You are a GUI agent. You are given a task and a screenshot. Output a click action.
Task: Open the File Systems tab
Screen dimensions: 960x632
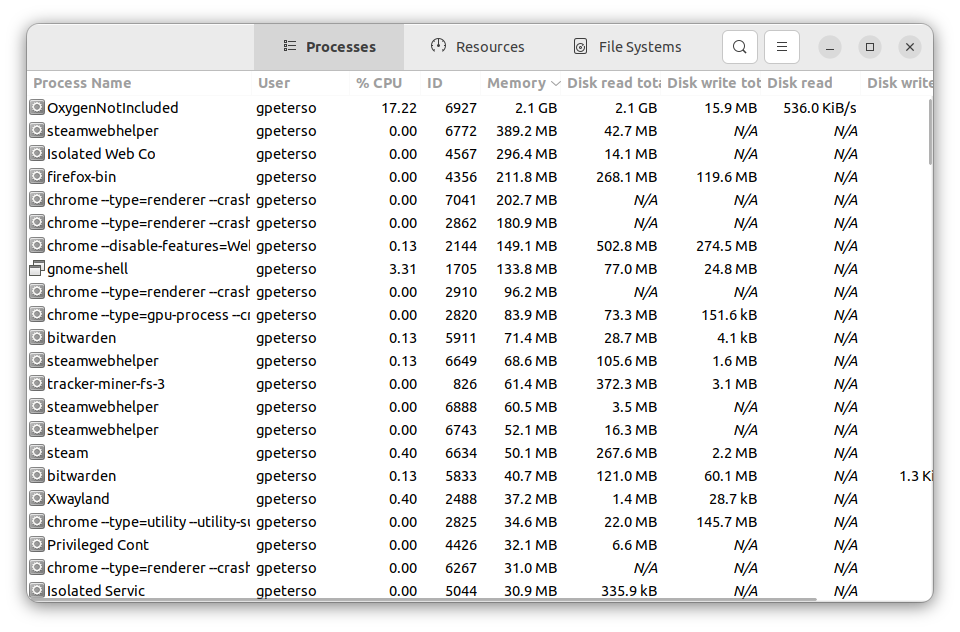(627, 47)
